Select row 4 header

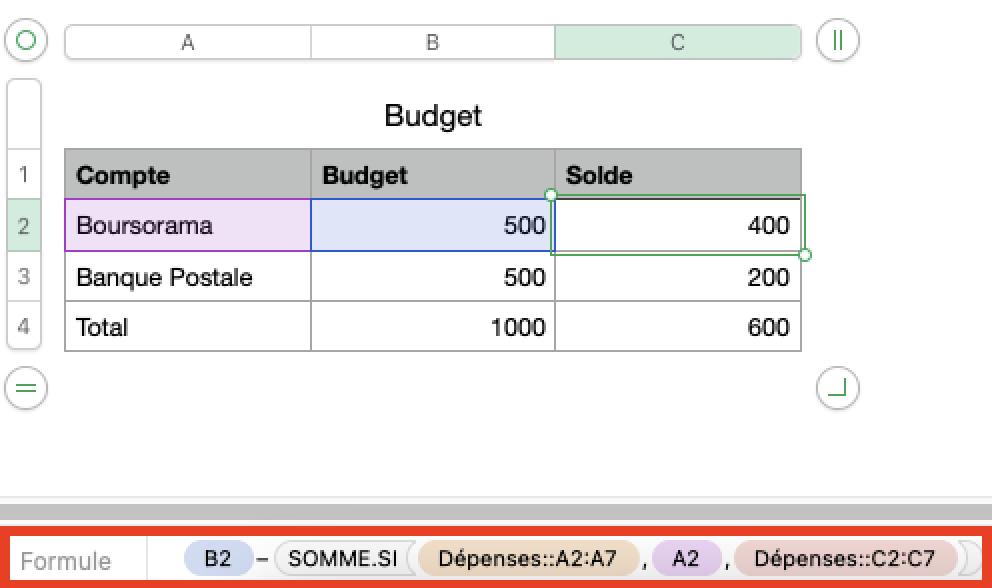(24, 327)
